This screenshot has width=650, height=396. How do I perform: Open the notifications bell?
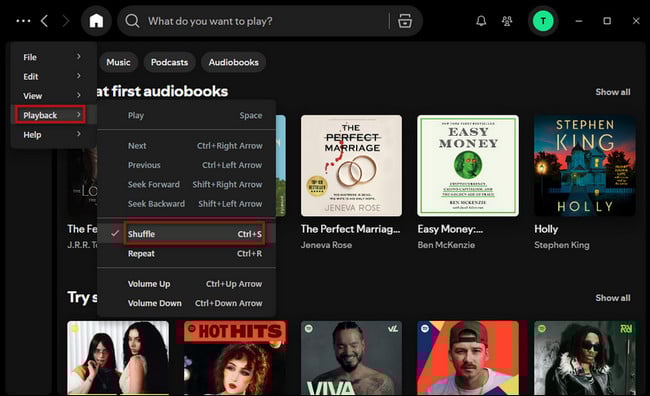481,21
